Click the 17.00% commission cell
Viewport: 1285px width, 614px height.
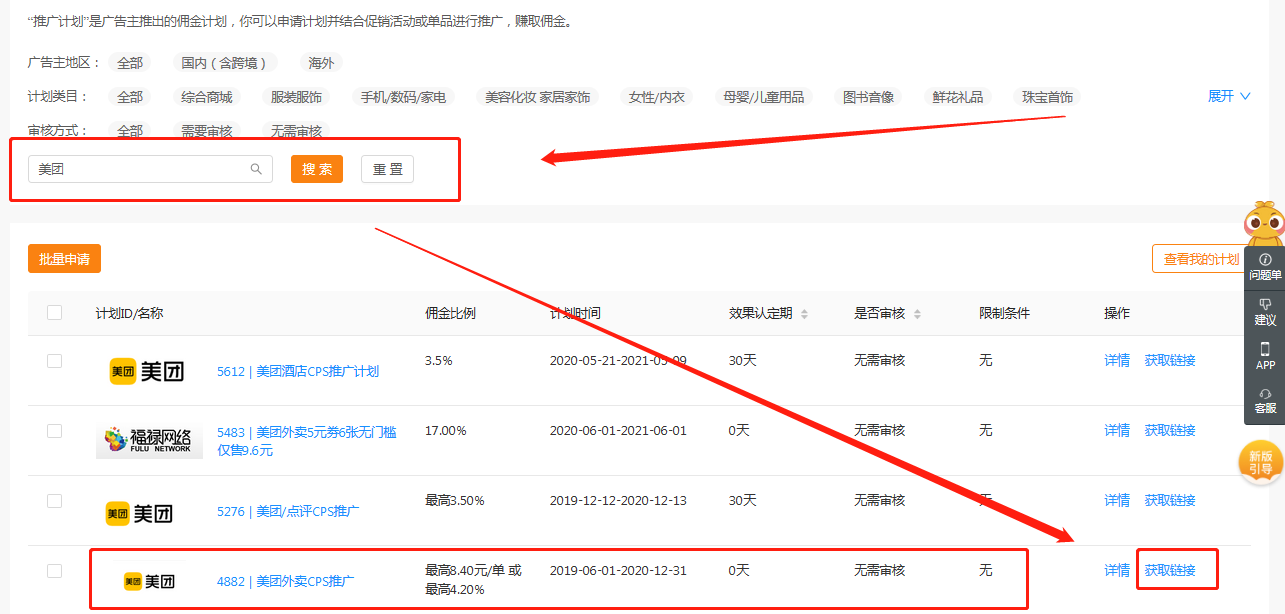446,430
